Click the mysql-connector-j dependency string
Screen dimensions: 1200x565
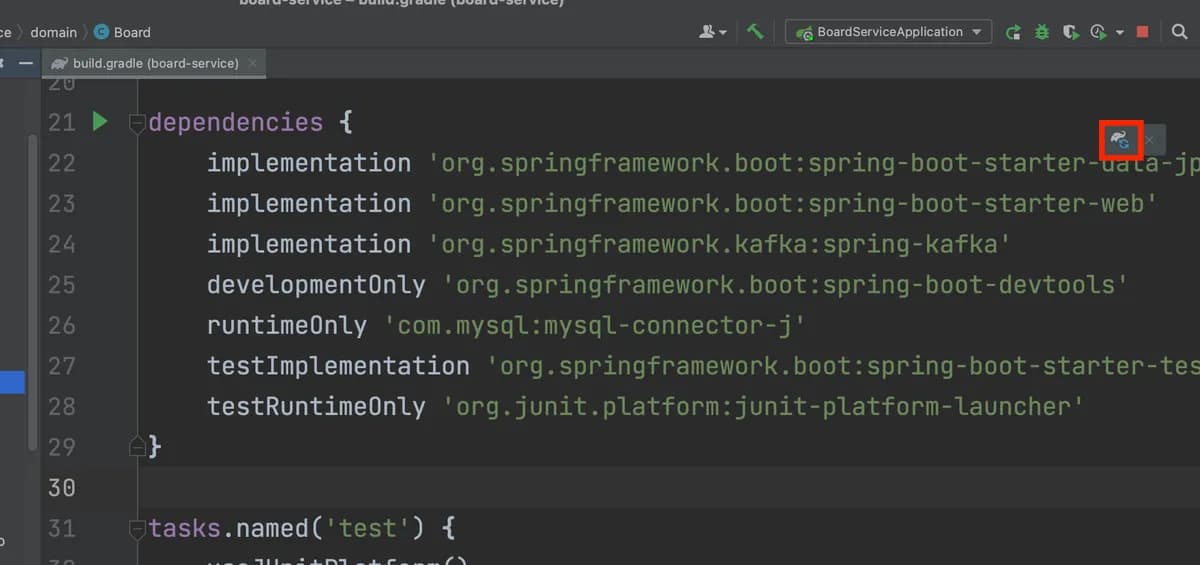pos(595,326)
